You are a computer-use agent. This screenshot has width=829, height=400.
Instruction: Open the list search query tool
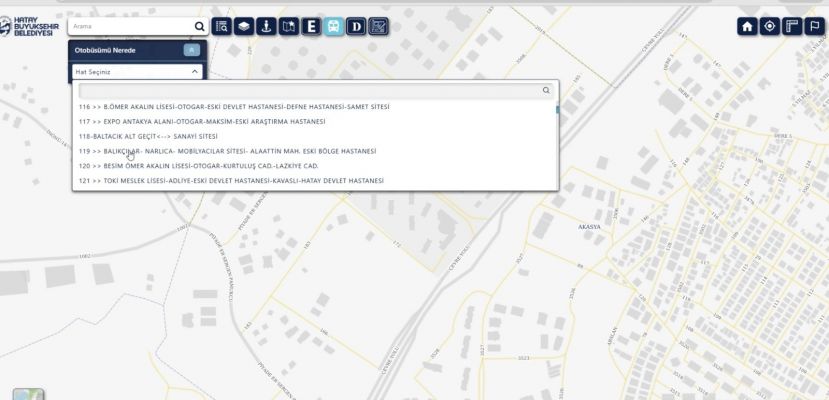pyautogui.click(x=222, y=27)
